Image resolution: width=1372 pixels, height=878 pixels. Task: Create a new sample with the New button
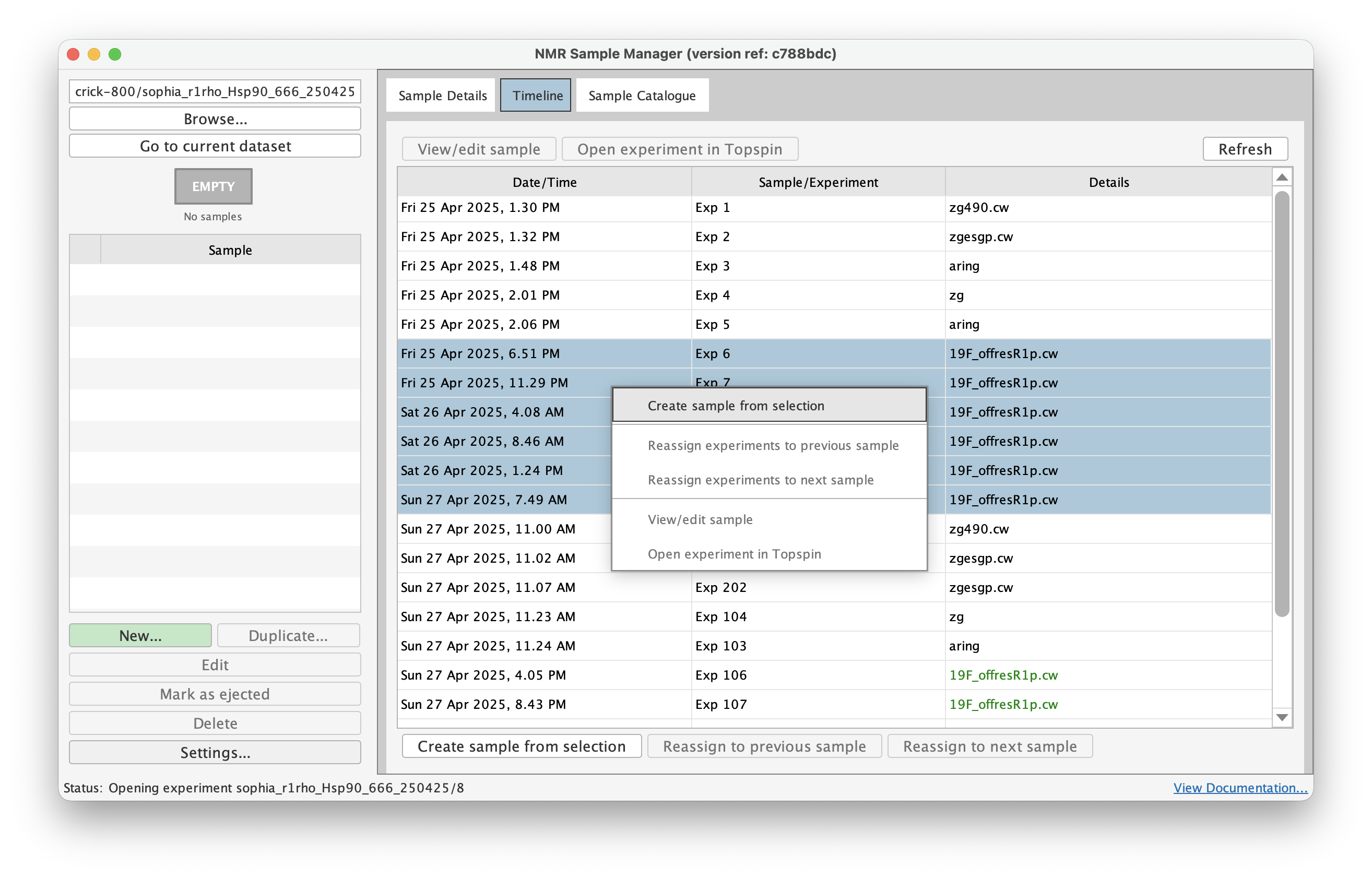[x=140, y=635]
